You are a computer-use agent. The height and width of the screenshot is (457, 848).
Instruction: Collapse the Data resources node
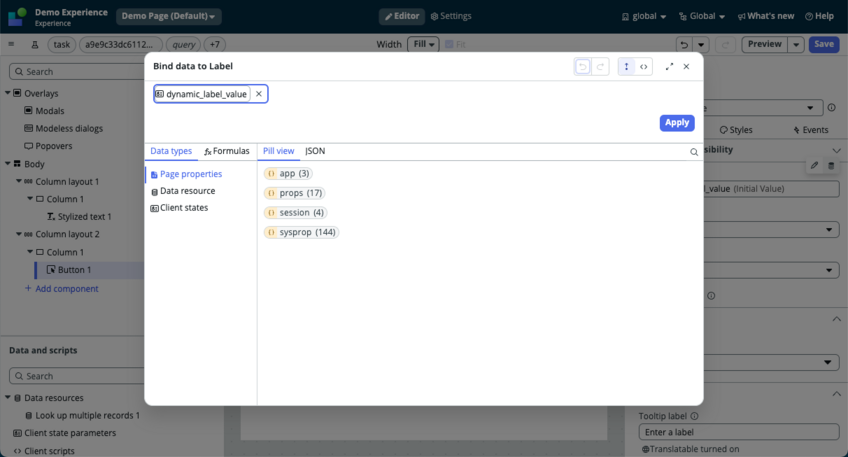8,398
